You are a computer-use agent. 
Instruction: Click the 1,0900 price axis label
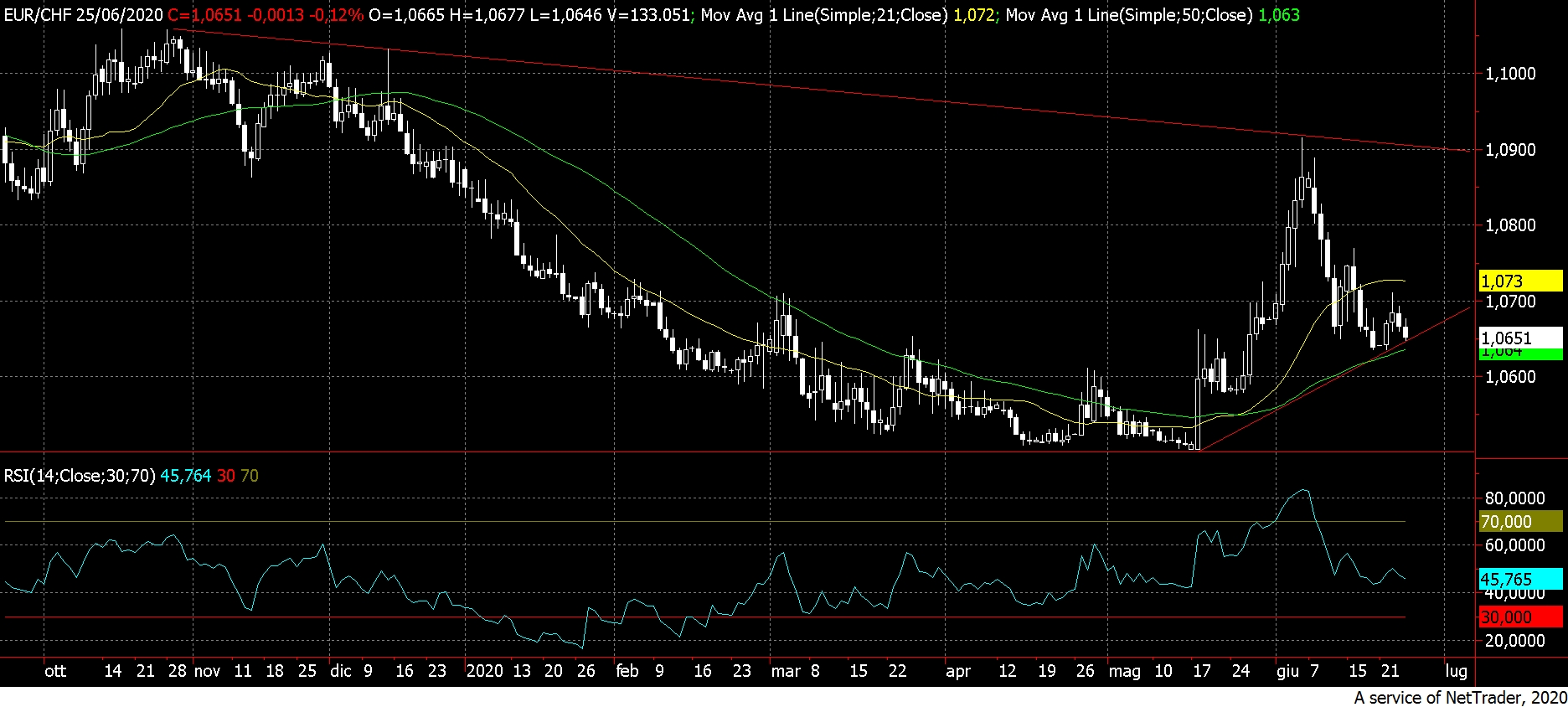1510,150
